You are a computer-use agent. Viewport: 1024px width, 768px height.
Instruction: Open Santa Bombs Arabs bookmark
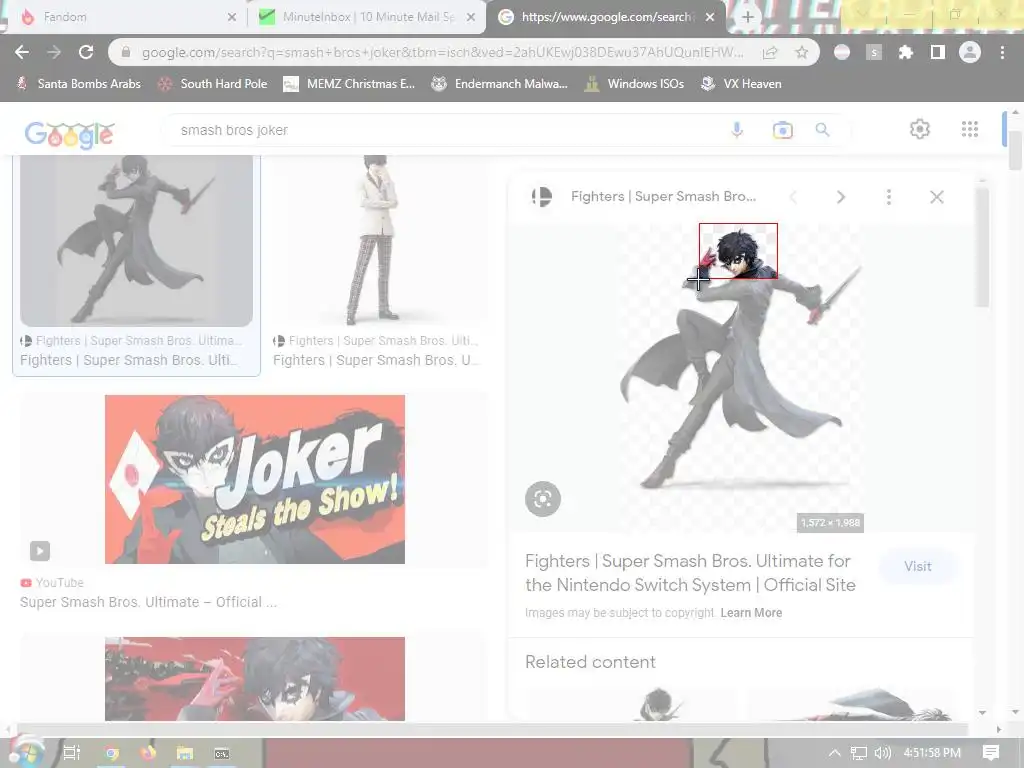tap(78, 84)
